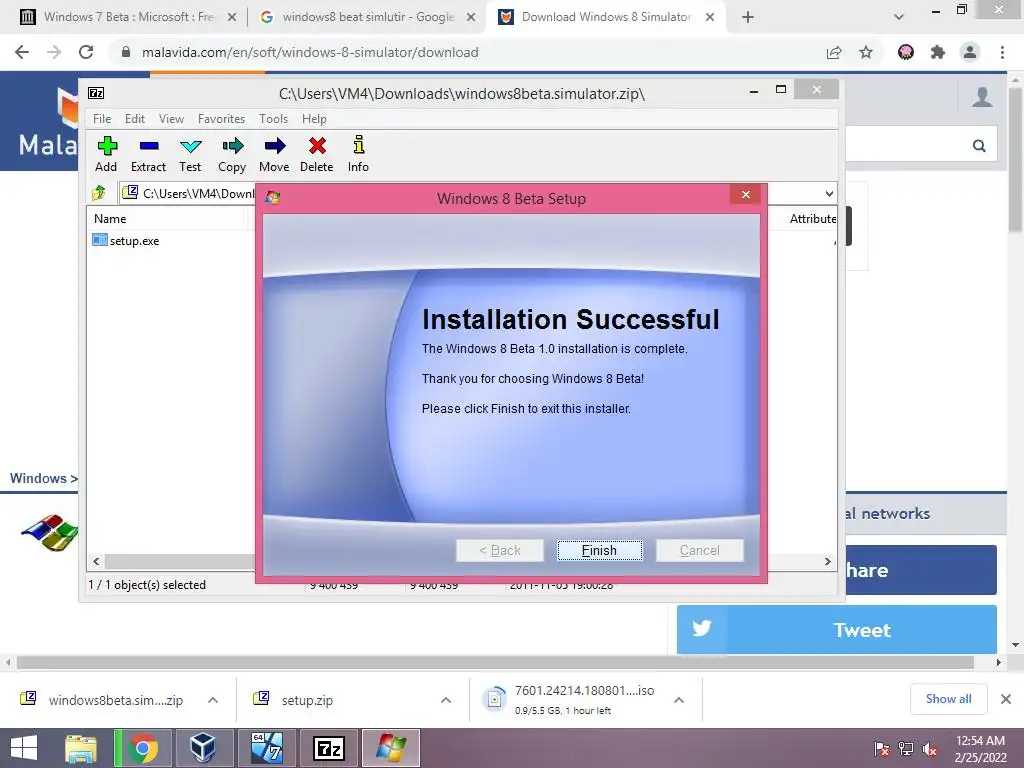Open the 7-Zip View menu
Viewport: 1024px width, 768px height.
click(171, 119)
